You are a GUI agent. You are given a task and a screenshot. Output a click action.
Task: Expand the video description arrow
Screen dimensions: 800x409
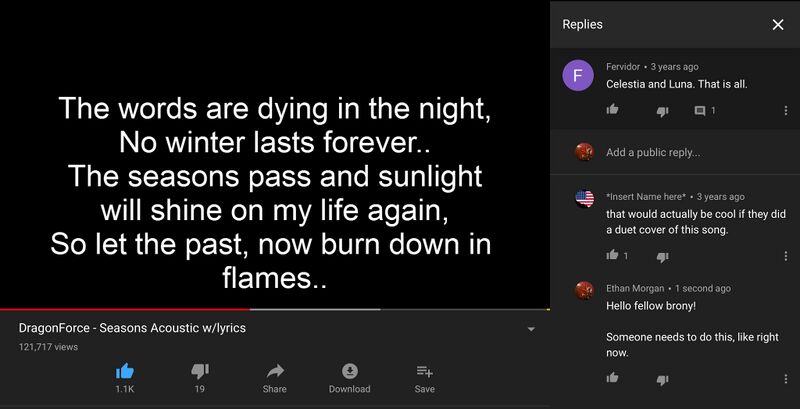coord(531,329)
